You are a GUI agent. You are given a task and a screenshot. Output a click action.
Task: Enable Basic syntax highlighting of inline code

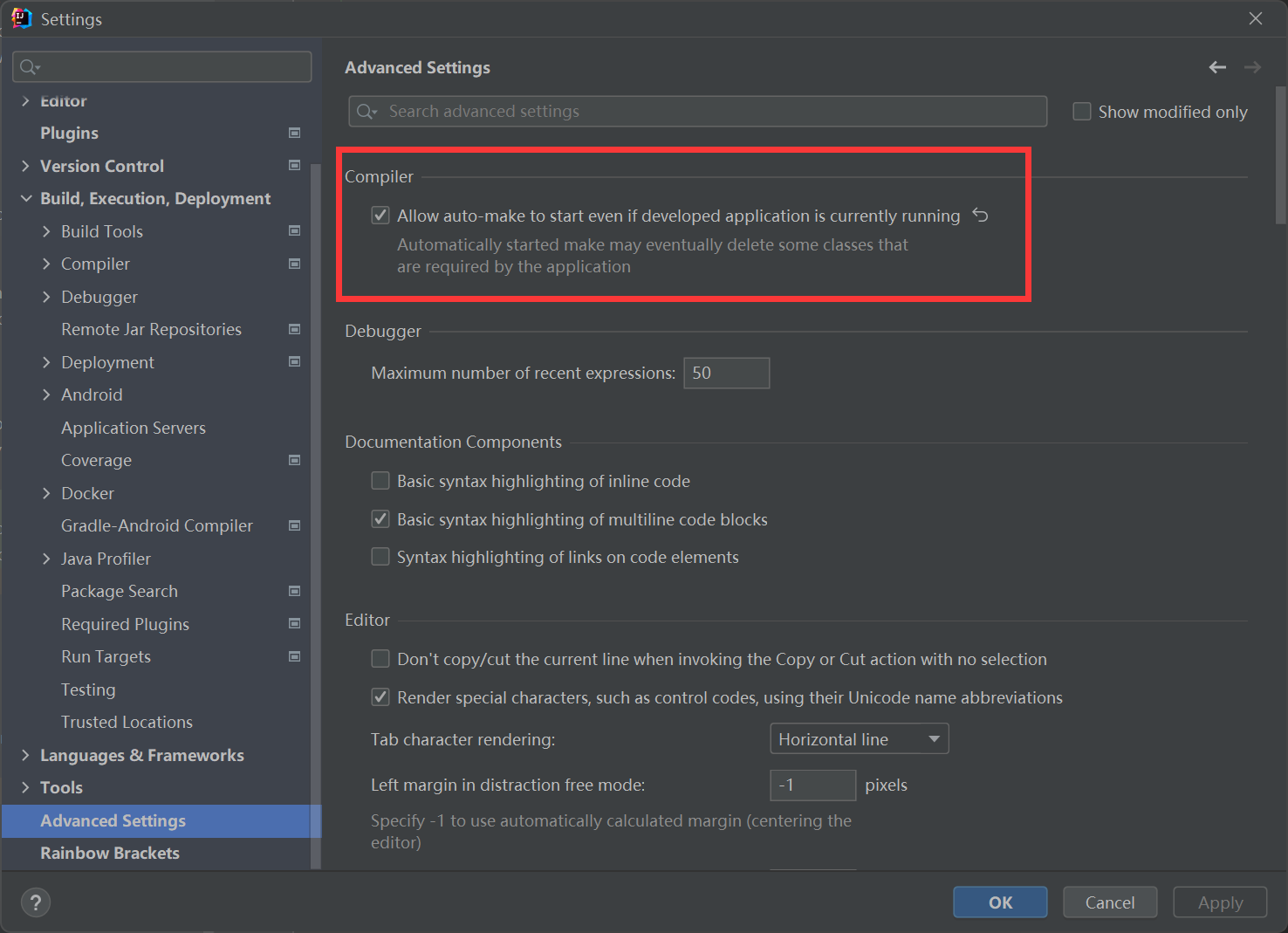point(380,481)
